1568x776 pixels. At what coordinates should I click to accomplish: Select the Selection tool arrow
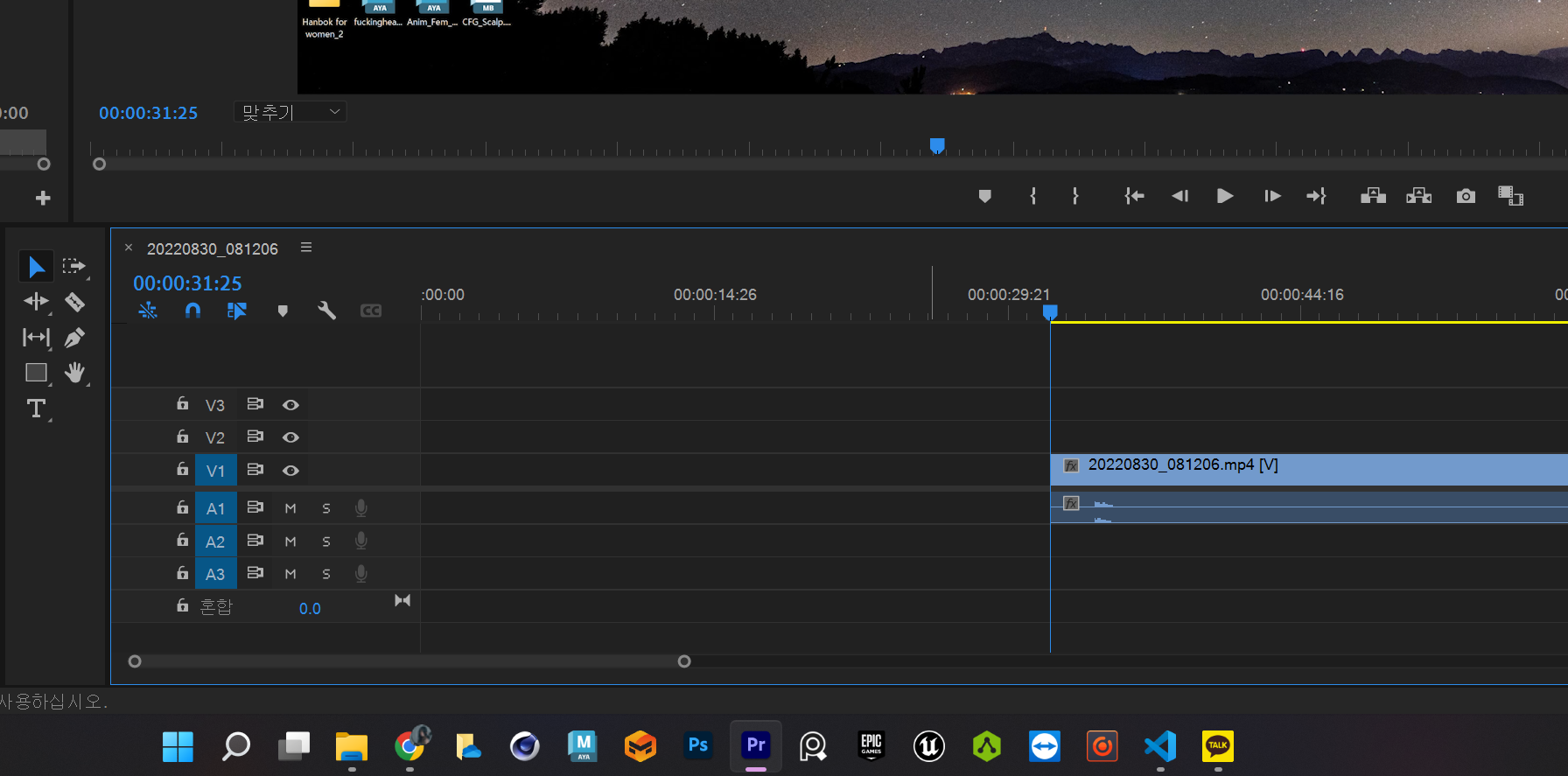pos(36,266)
